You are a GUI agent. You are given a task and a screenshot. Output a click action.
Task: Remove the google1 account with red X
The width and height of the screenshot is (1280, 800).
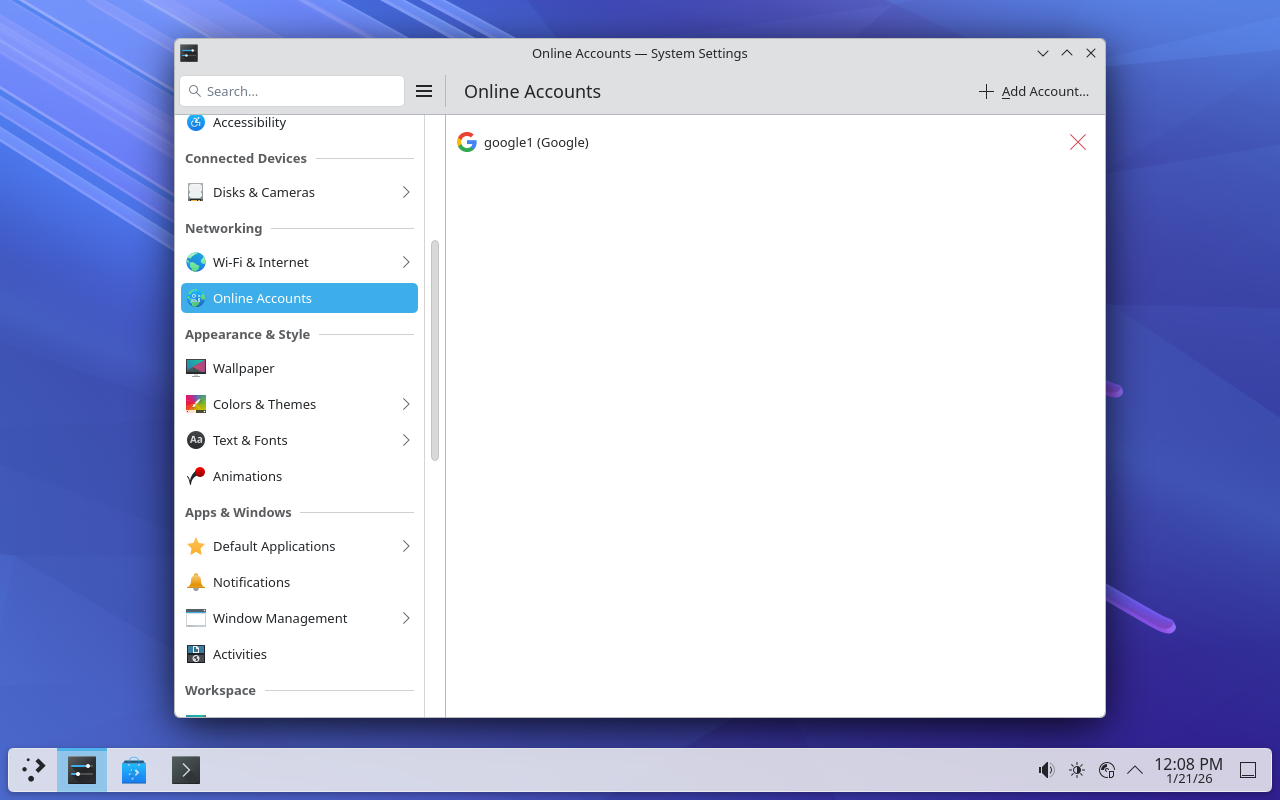pyautogui.click(x=1077, y=142)
